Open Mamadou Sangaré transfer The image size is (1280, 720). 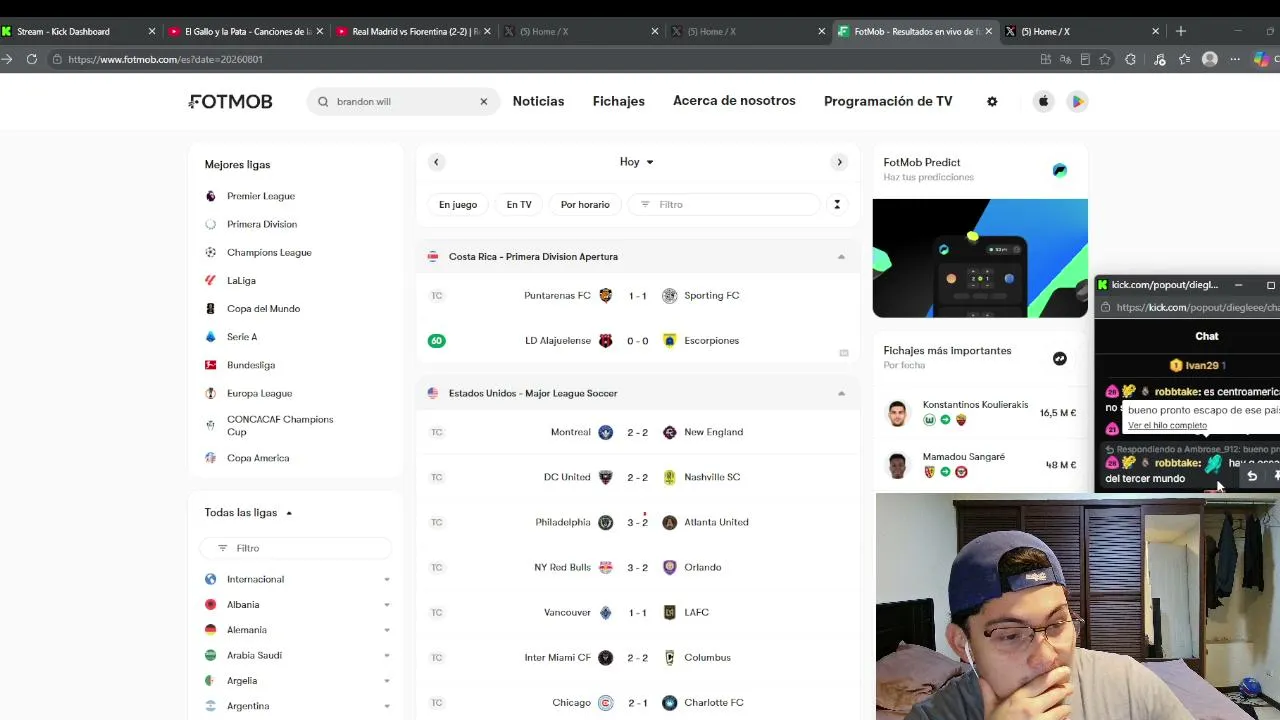[x=981, y=465]
